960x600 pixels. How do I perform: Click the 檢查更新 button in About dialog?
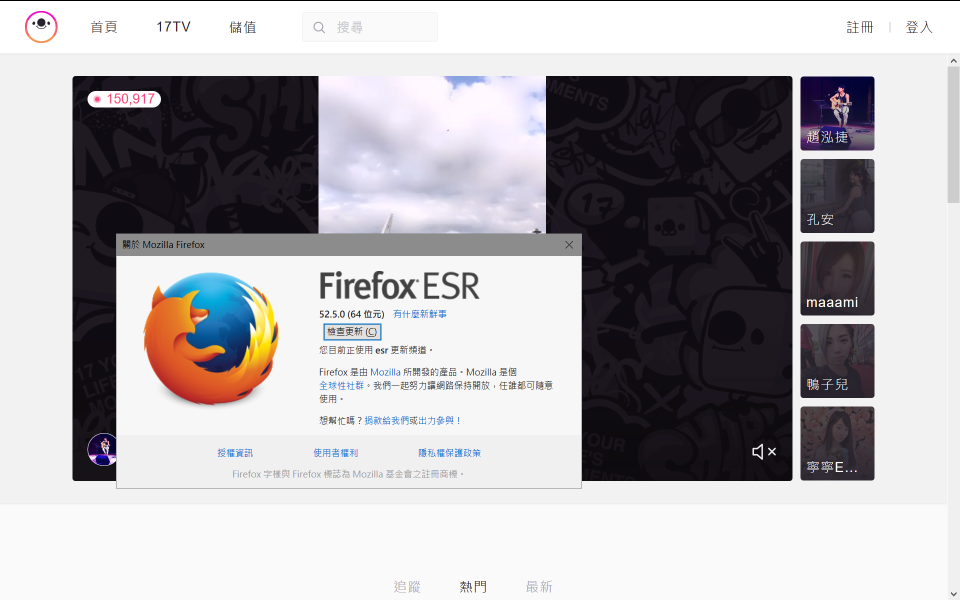[x=352, y=332]
